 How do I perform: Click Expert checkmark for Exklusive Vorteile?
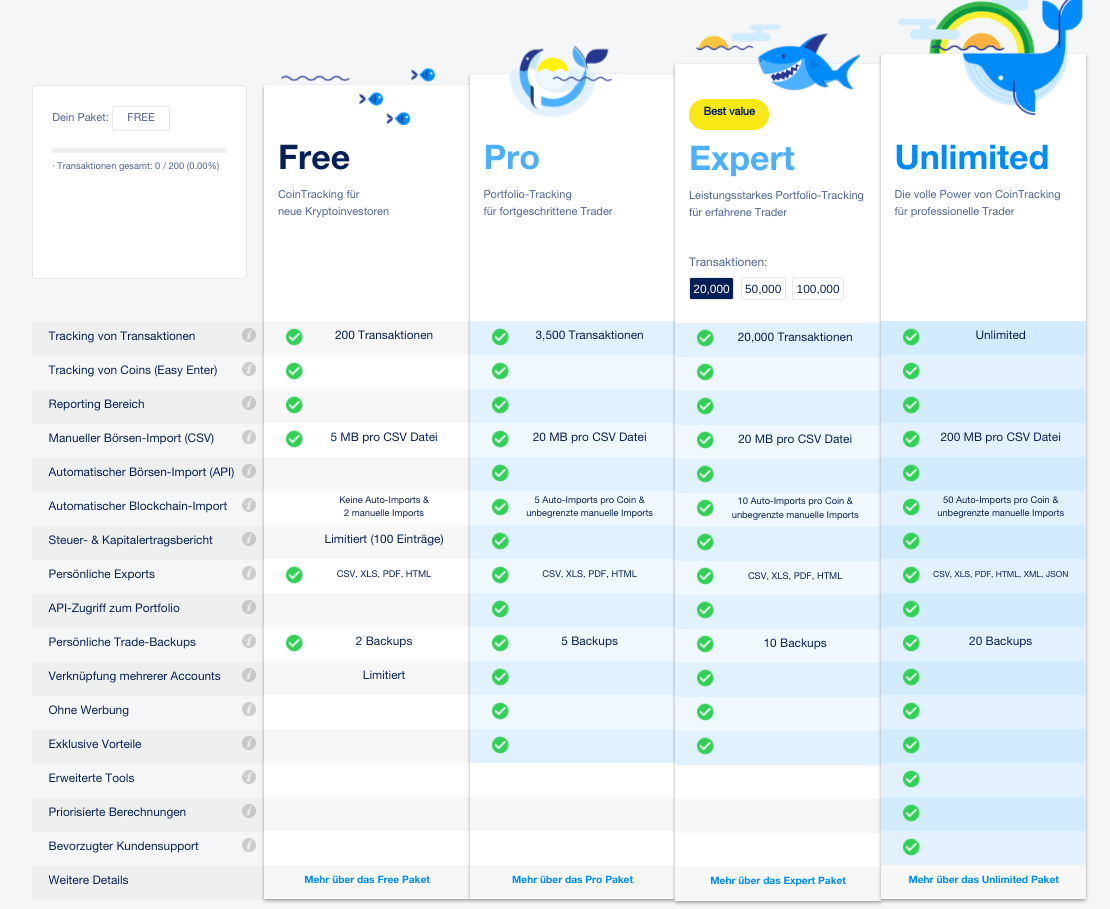(x=705, y=746)
